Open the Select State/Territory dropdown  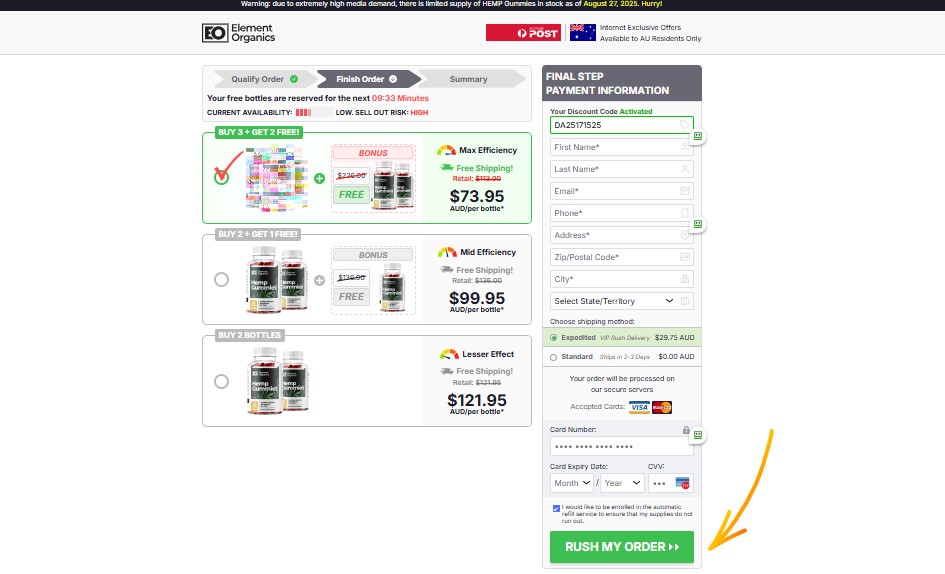click(614, 301)
